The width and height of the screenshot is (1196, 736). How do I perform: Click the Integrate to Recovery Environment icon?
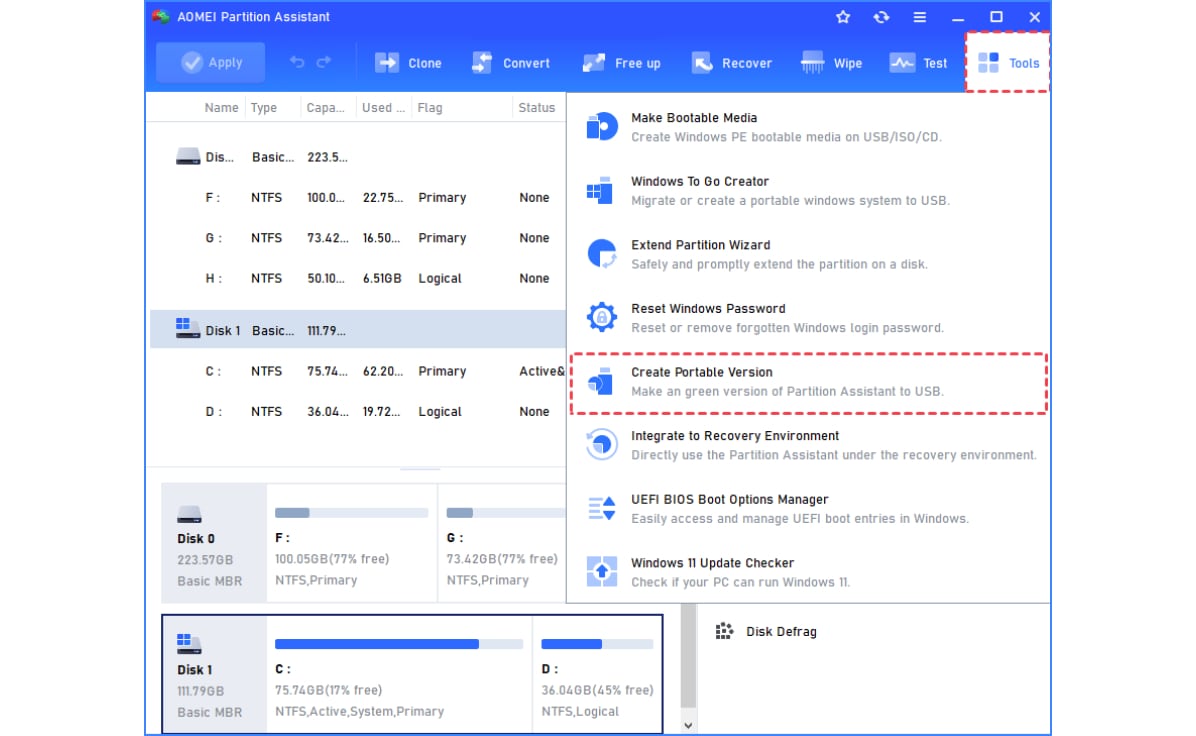pyautogui.click(x=602, y=445)
